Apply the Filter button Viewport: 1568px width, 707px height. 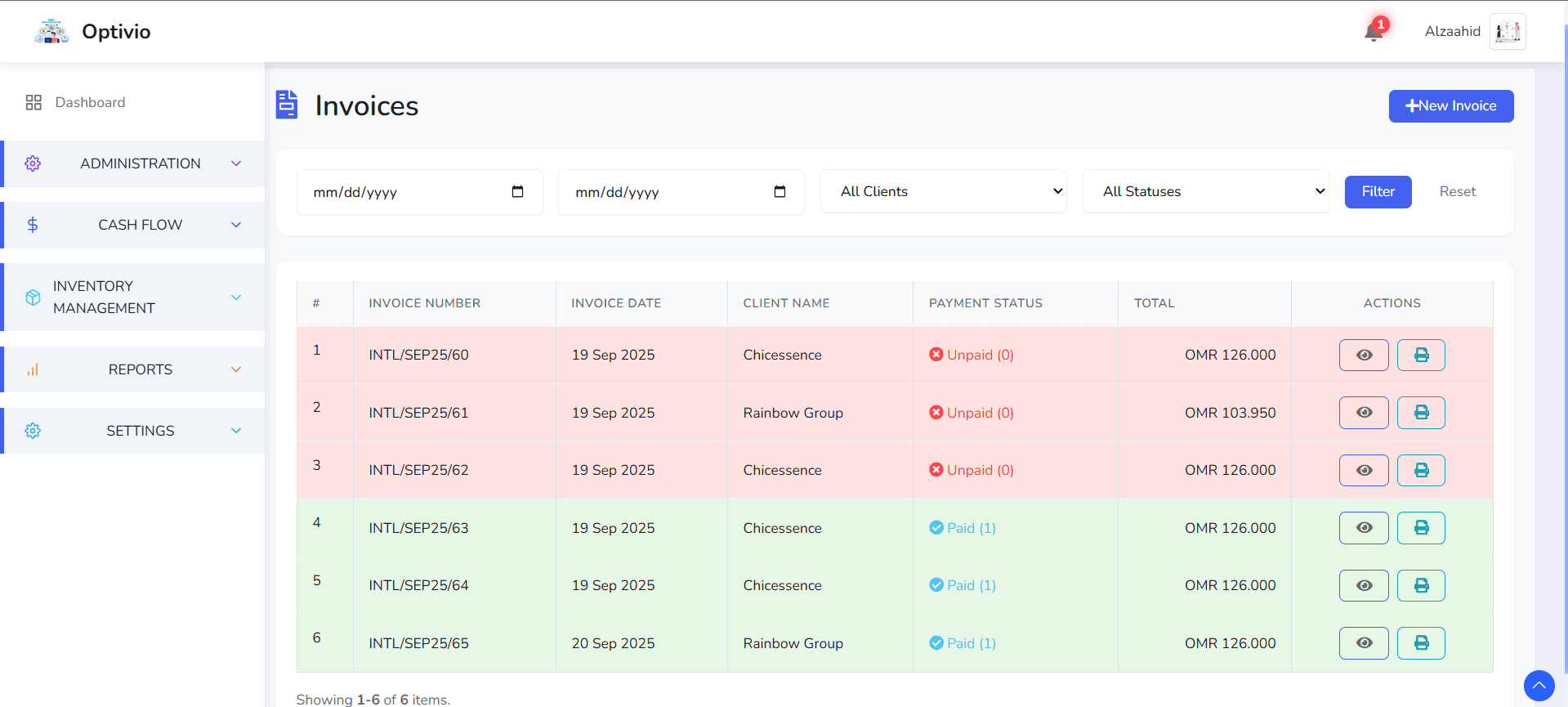click(x=1378, y=192)
